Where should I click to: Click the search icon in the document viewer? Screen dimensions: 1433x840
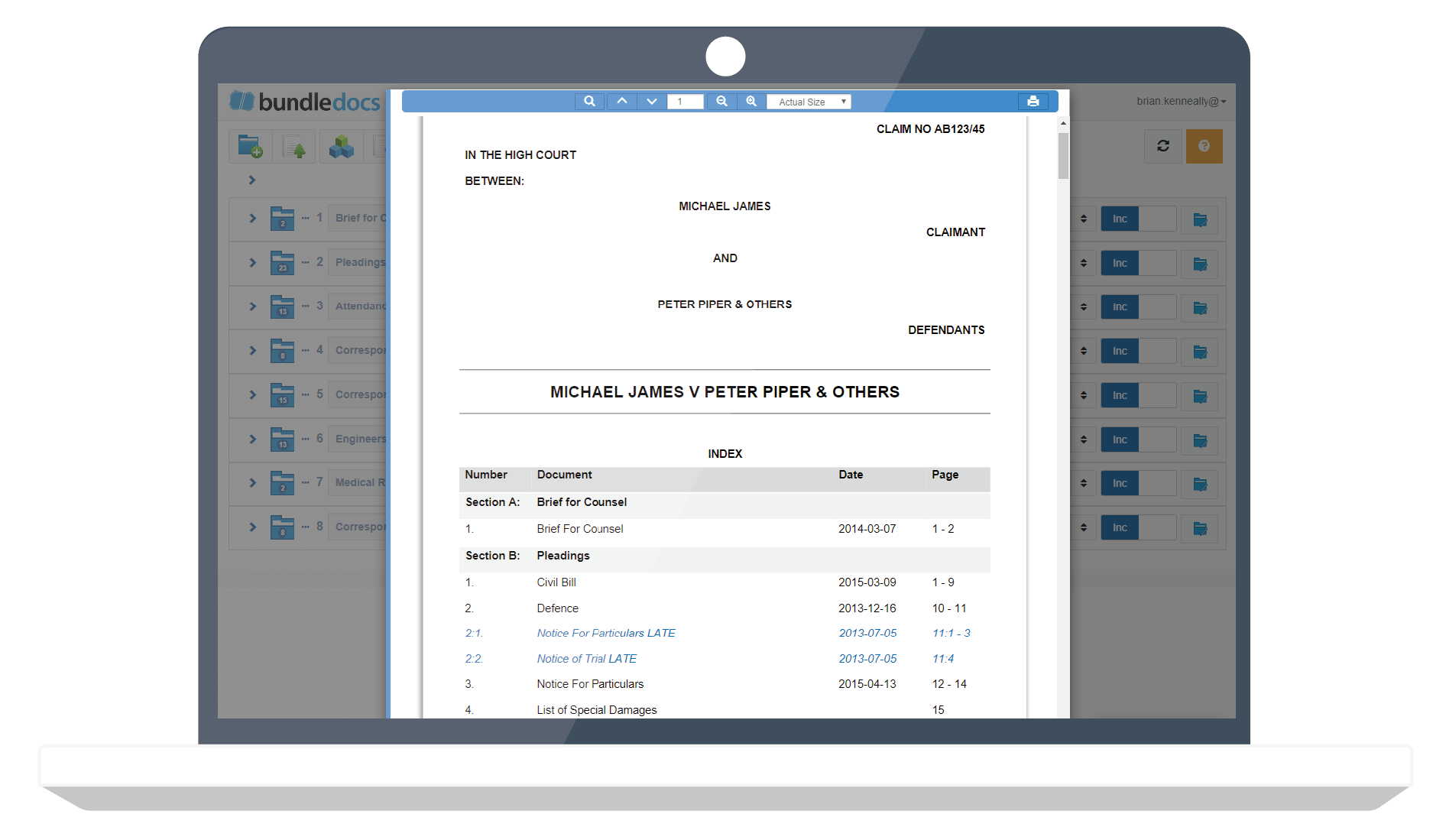click(x=589, y=101)
